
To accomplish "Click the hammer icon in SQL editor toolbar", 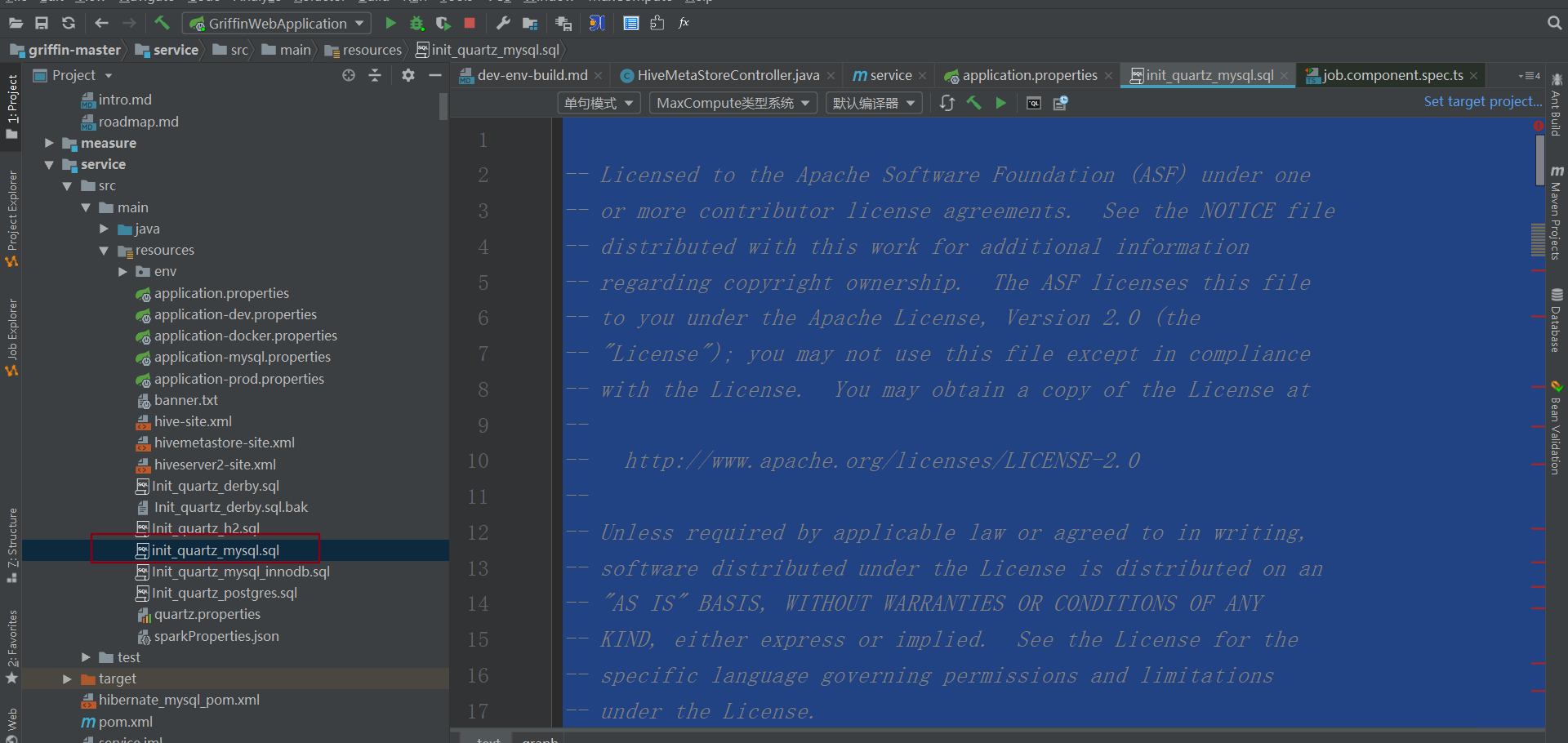I will [973, 103].
